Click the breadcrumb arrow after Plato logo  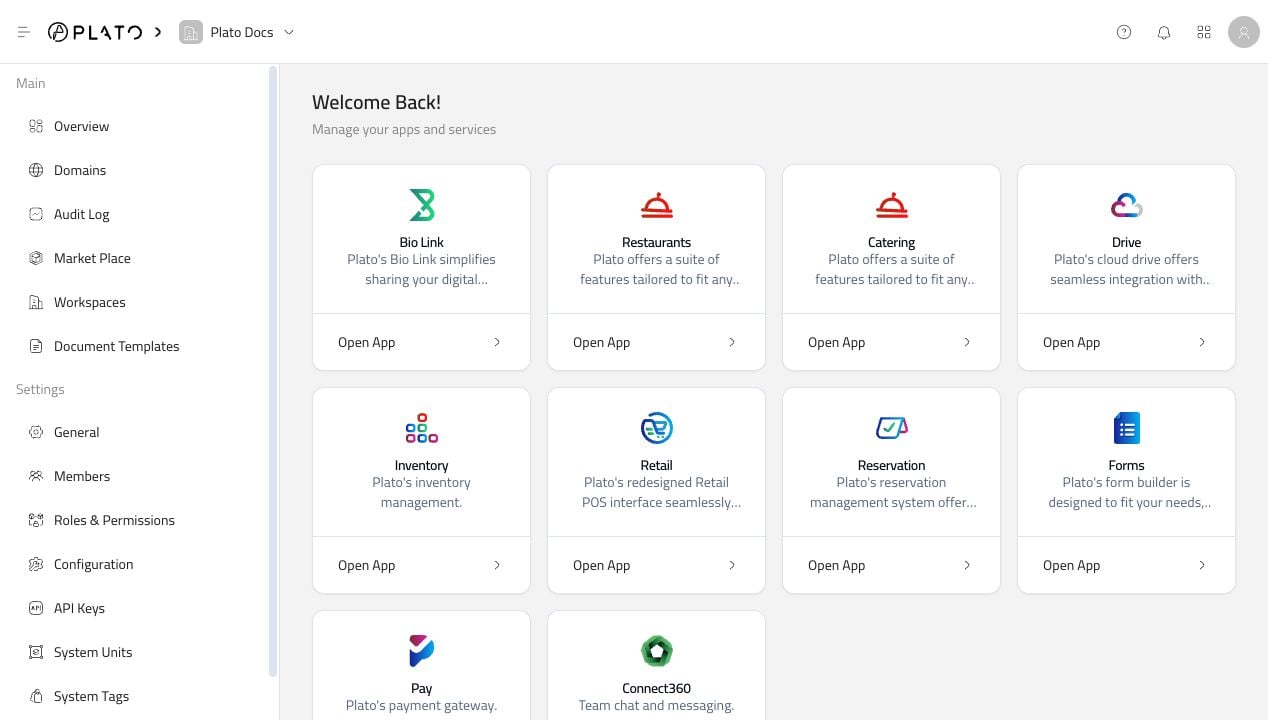tap(158, 32)
